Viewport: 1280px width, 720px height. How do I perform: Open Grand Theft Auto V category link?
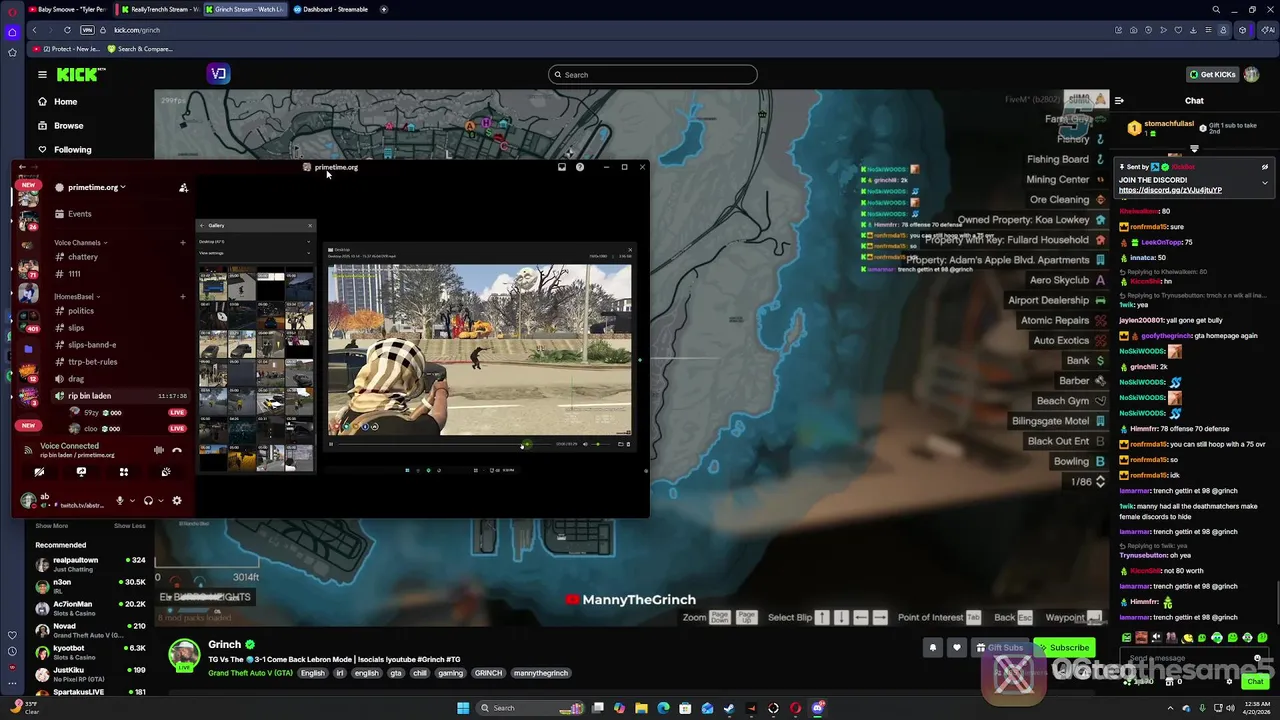(250, 673)
